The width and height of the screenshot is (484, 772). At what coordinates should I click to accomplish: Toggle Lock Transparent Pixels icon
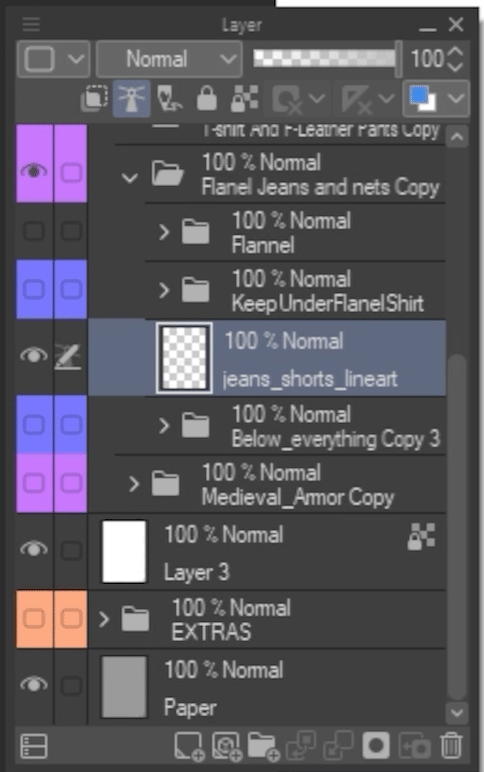click(244, 98)
